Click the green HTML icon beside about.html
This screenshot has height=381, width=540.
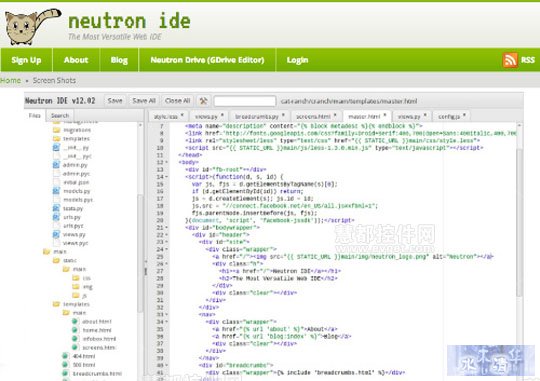tap(75, 321)
